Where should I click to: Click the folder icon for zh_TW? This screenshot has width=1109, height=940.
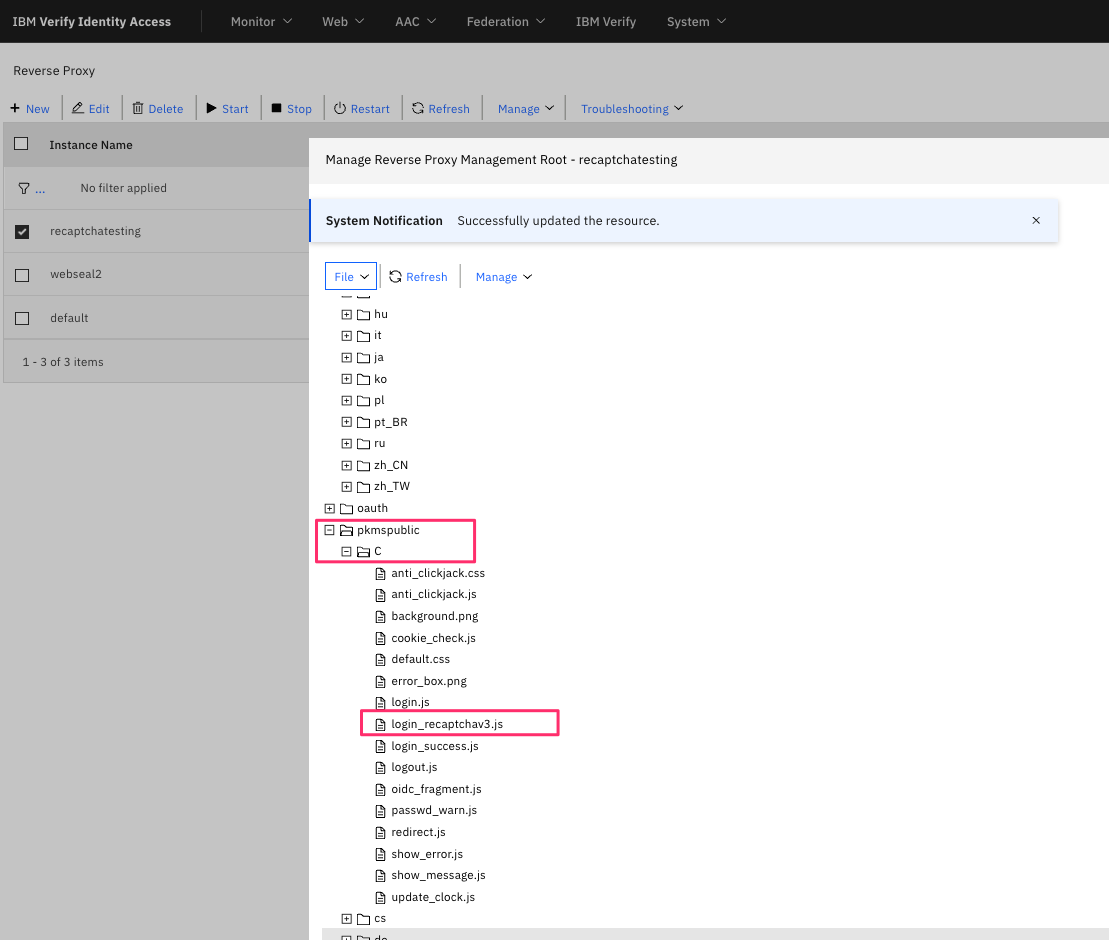(364, 487)
